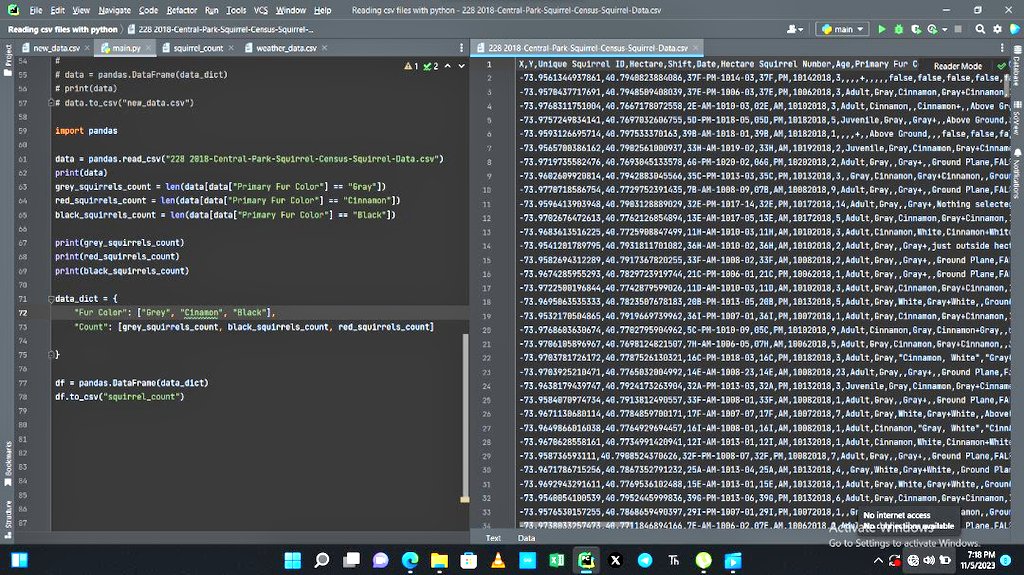Open the VCS menu
The width and height of the screenshot is (1024, 575).
(261, 10)
